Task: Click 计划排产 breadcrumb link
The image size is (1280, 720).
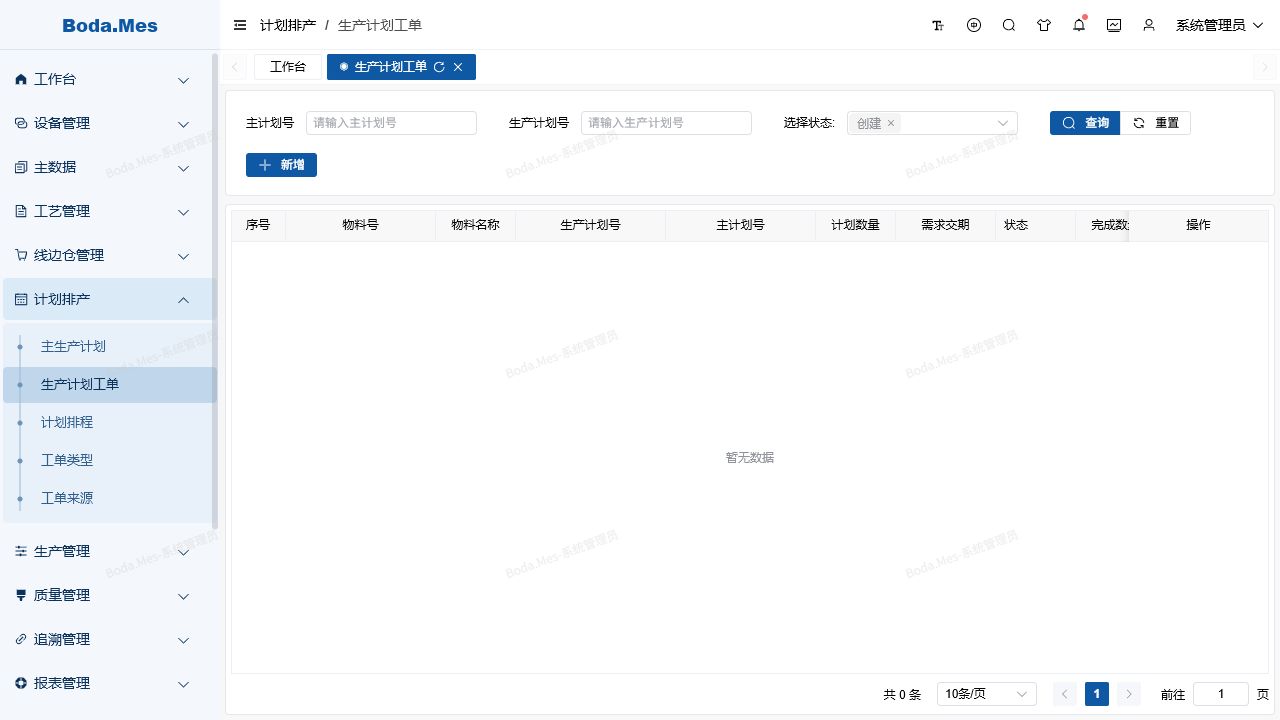Action: pos(288,25)
